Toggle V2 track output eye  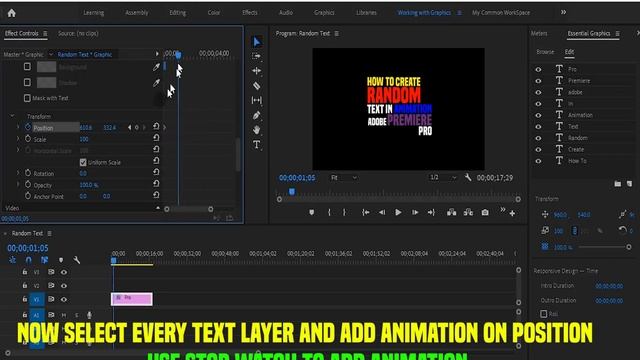tap(64, 286)
